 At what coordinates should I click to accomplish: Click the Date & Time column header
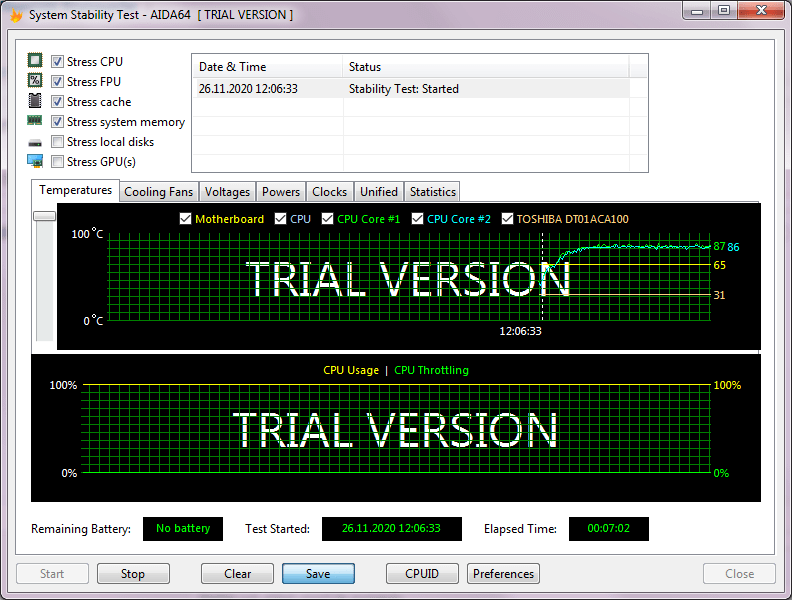[x=267, y=67]
